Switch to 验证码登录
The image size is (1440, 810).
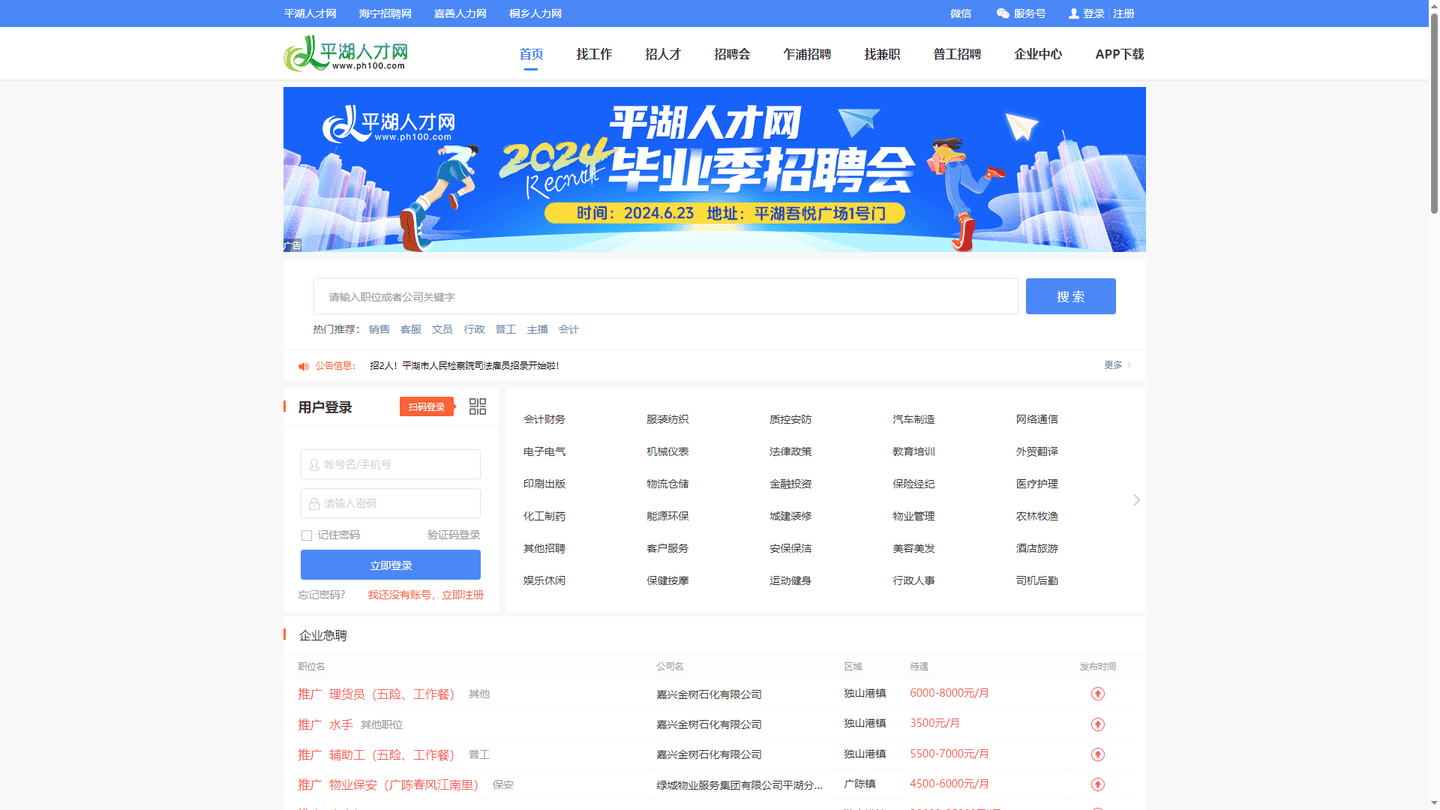(x=454, y=535)
